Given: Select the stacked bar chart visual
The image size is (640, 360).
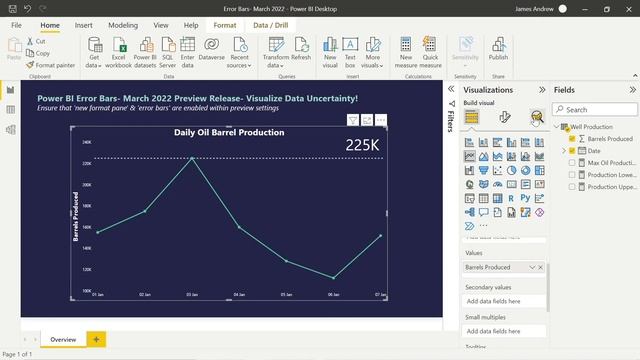Looking at the screenshot, I should pos(469,142).
